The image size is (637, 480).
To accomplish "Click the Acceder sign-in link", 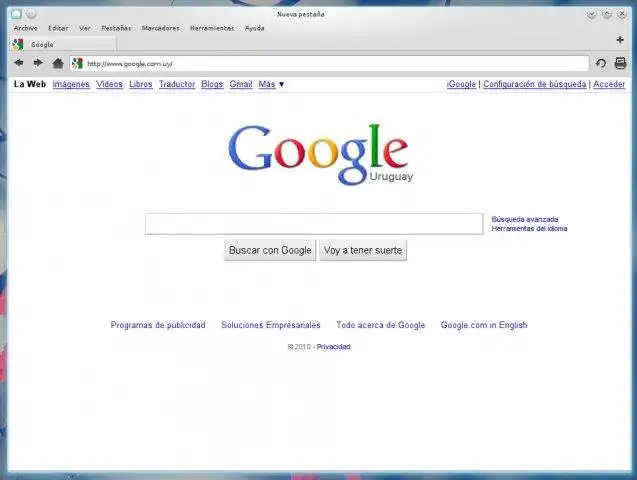I will (609, 84).
